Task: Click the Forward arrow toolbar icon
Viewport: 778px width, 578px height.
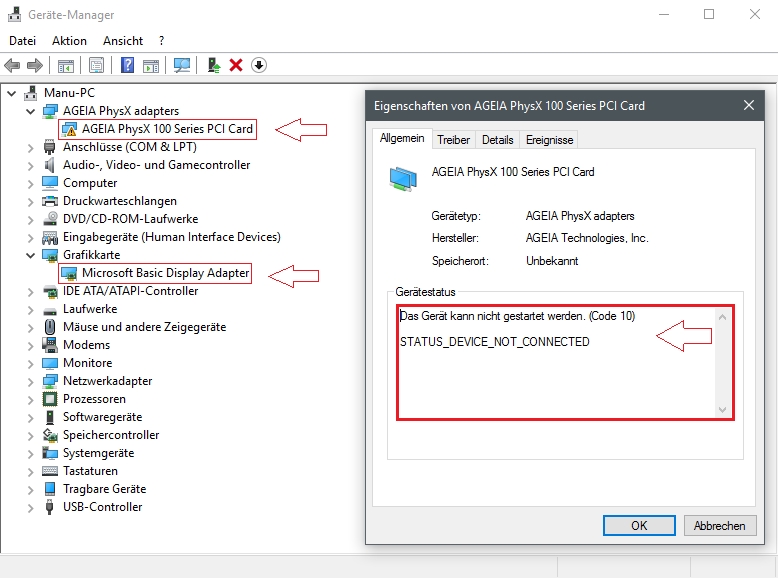Action: coord(35,65)
